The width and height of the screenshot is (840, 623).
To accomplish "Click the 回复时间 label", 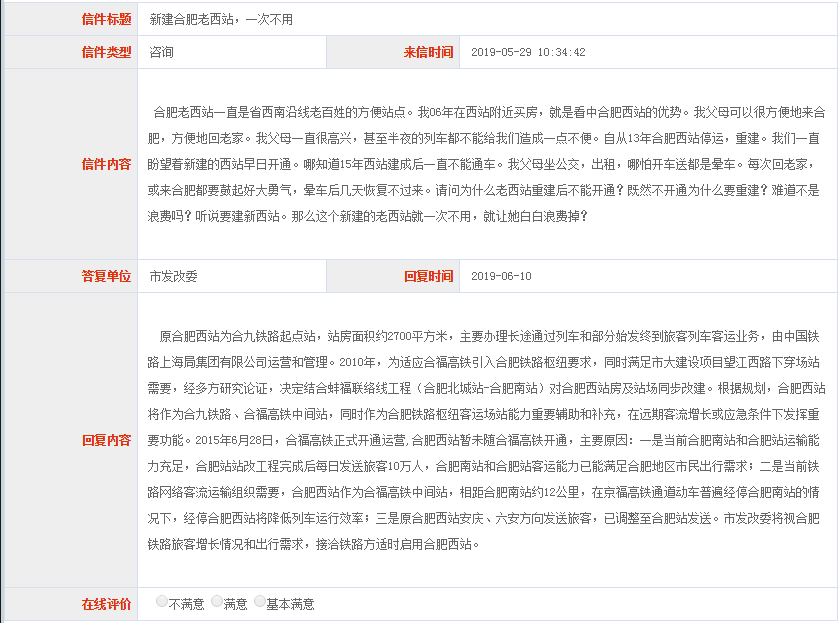I will pos(428,276).
